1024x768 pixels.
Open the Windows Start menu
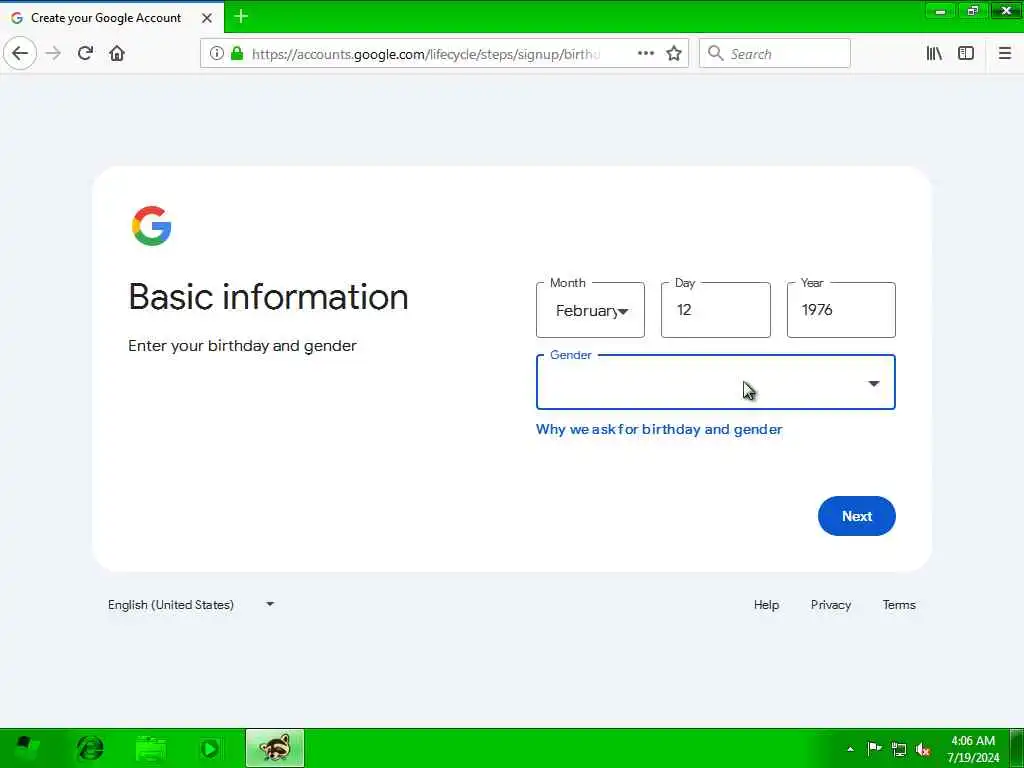(27, 748)
